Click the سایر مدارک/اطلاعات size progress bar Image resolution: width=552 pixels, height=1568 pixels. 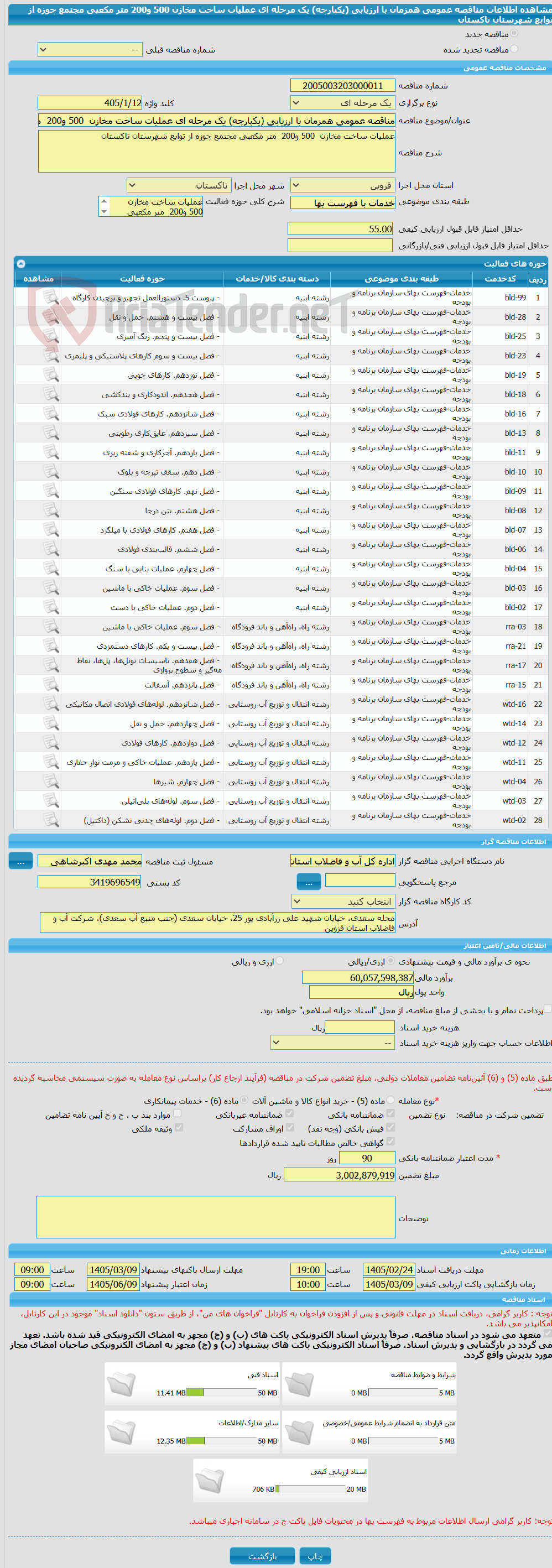(x=222, y=1441)
